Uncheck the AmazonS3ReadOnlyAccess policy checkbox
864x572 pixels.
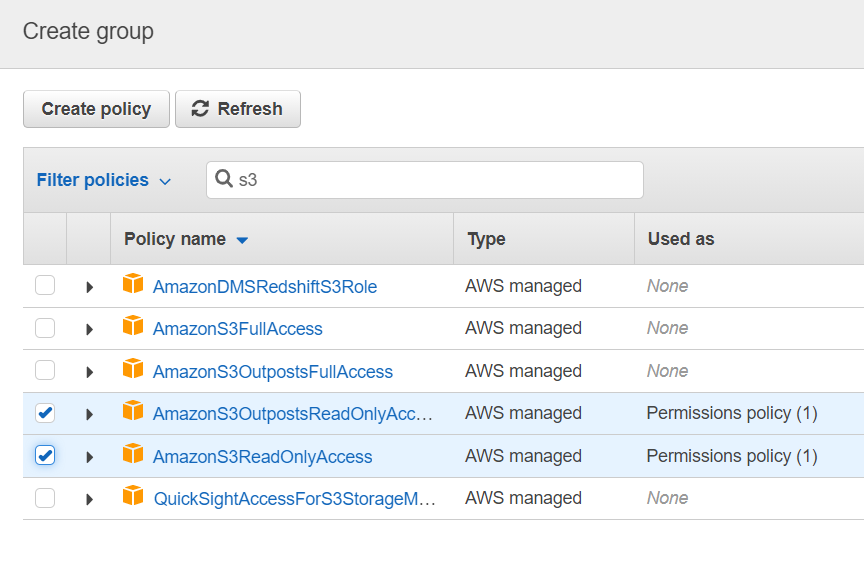(45, 456)
